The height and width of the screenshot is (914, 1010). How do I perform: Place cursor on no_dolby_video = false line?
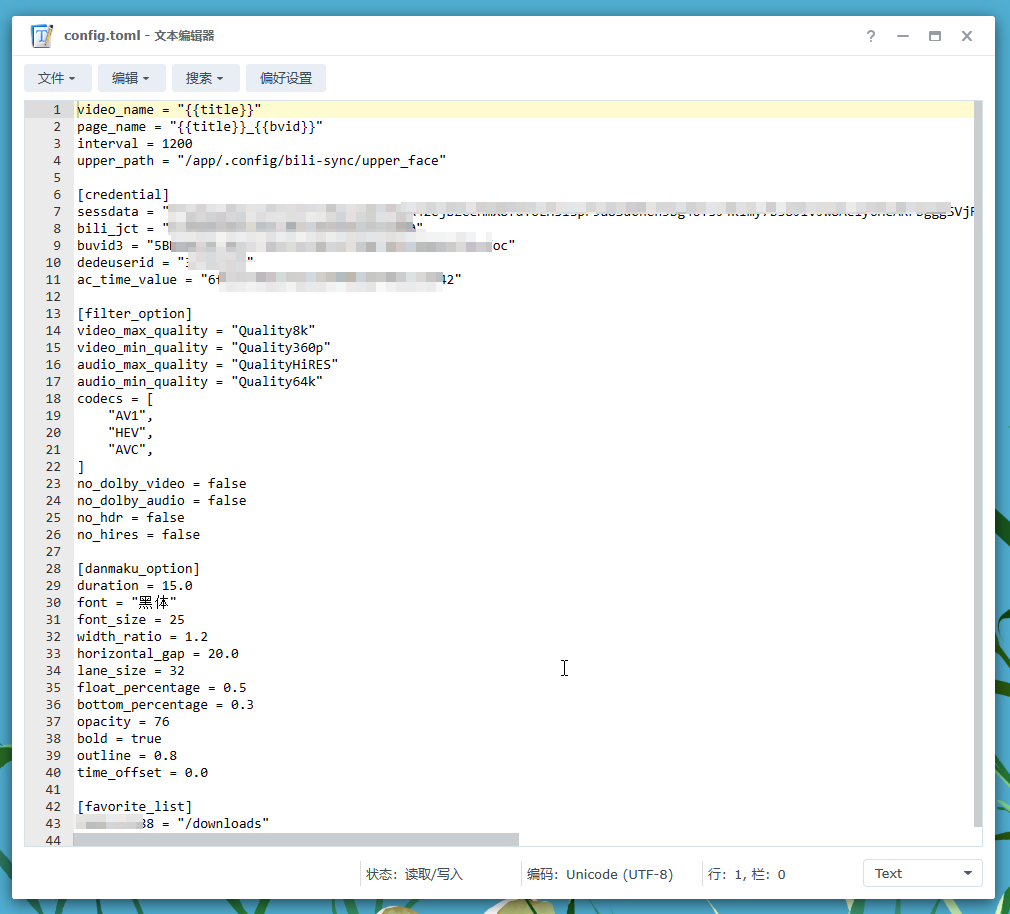[x=161, y=484]
